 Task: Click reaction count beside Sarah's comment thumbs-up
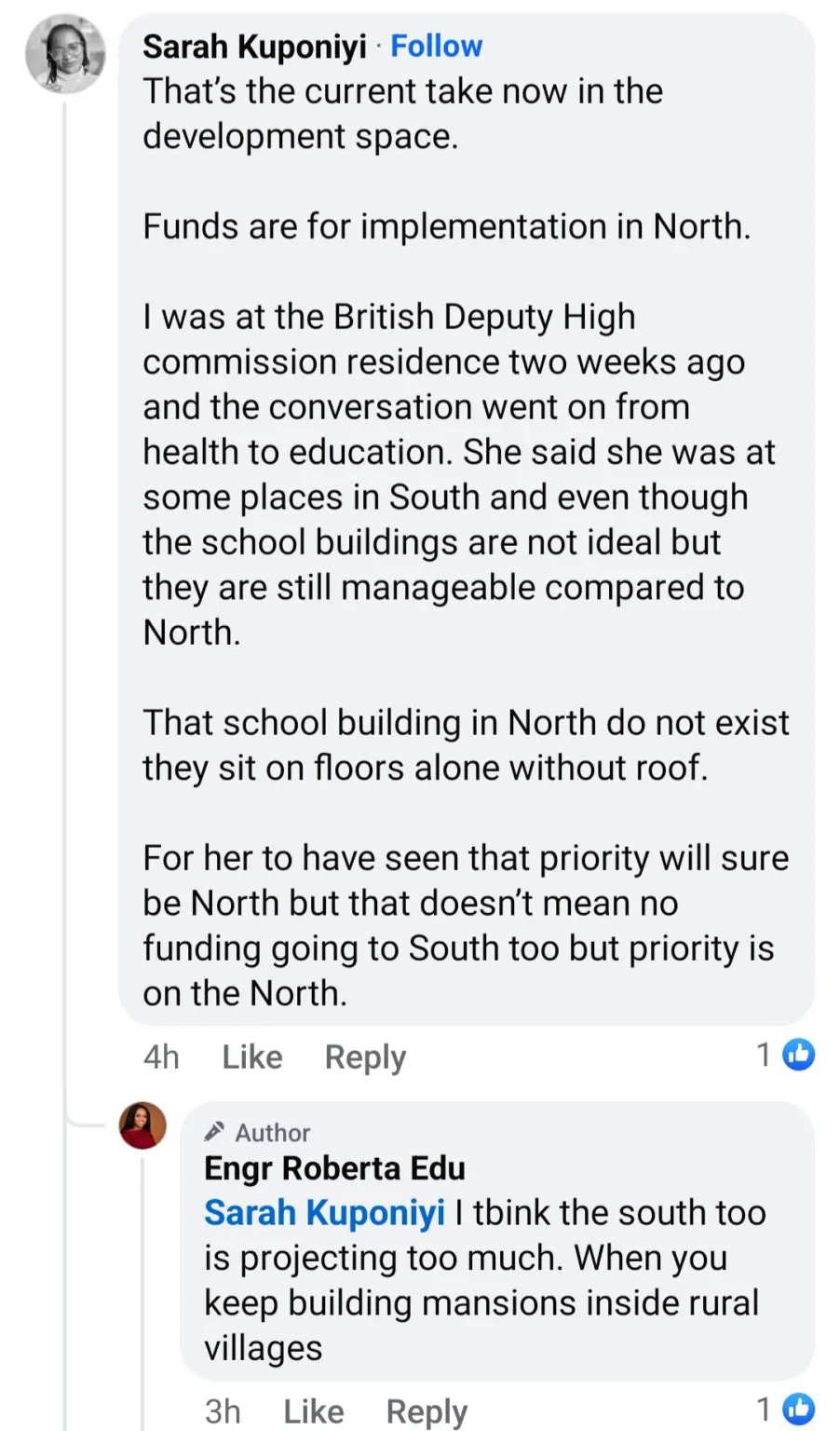tap(764, 1055)
